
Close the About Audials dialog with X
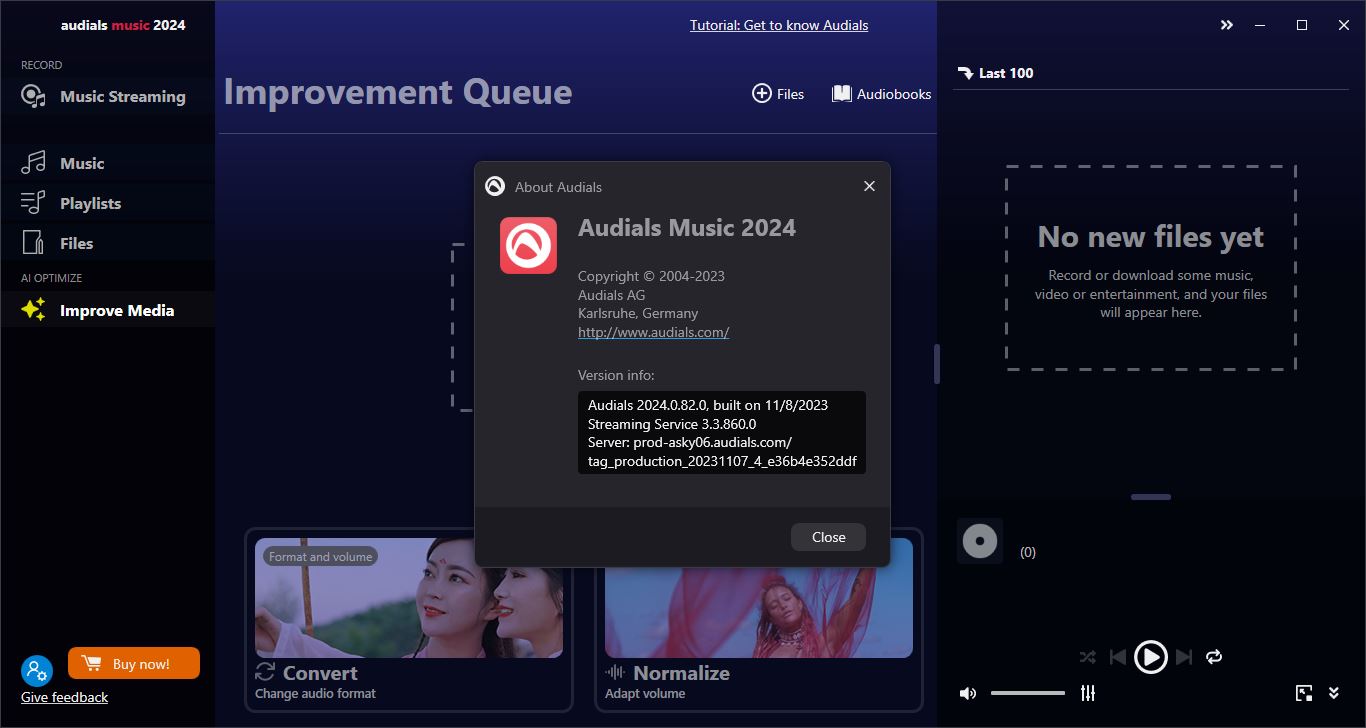[869, 186]
